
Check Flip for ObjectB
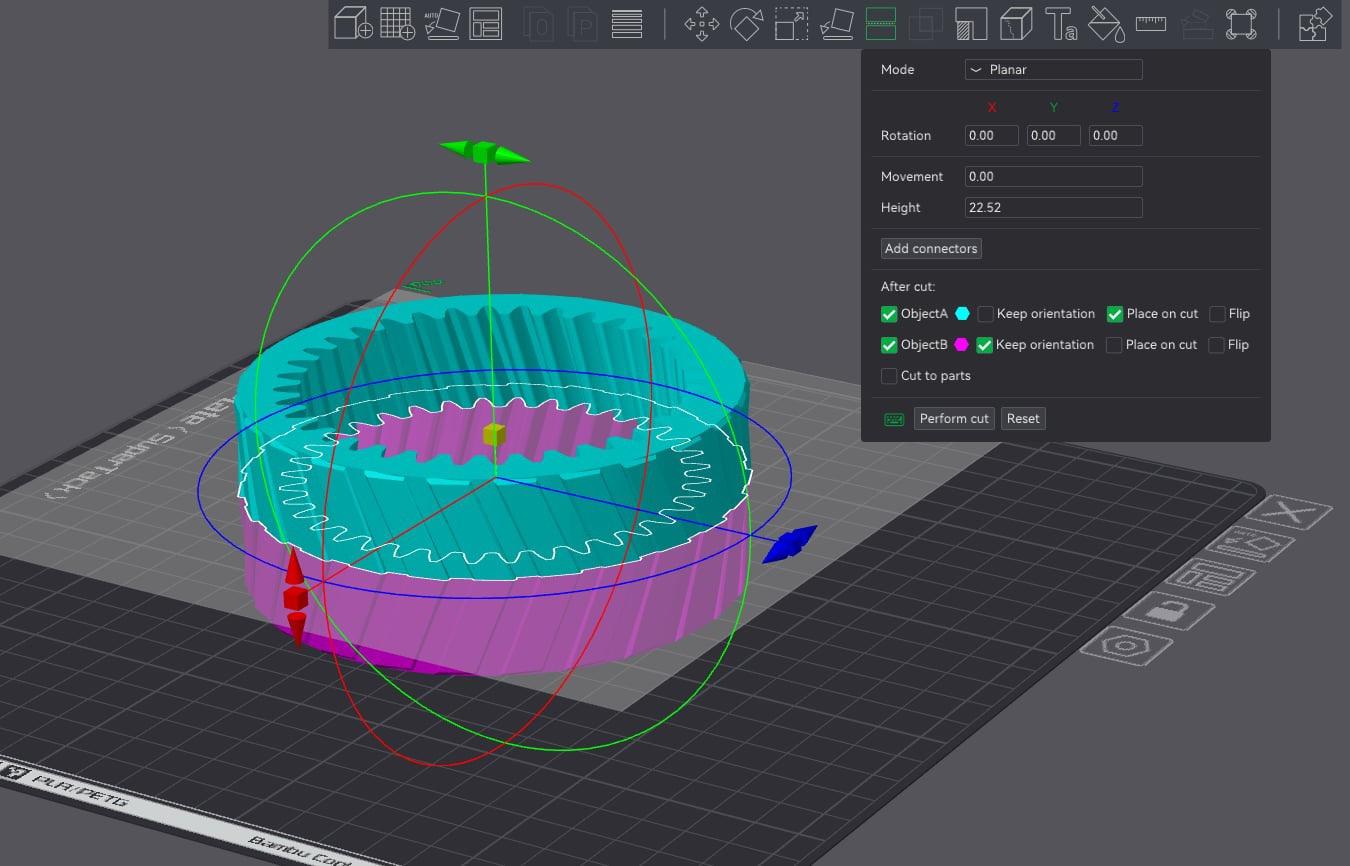1217,345
